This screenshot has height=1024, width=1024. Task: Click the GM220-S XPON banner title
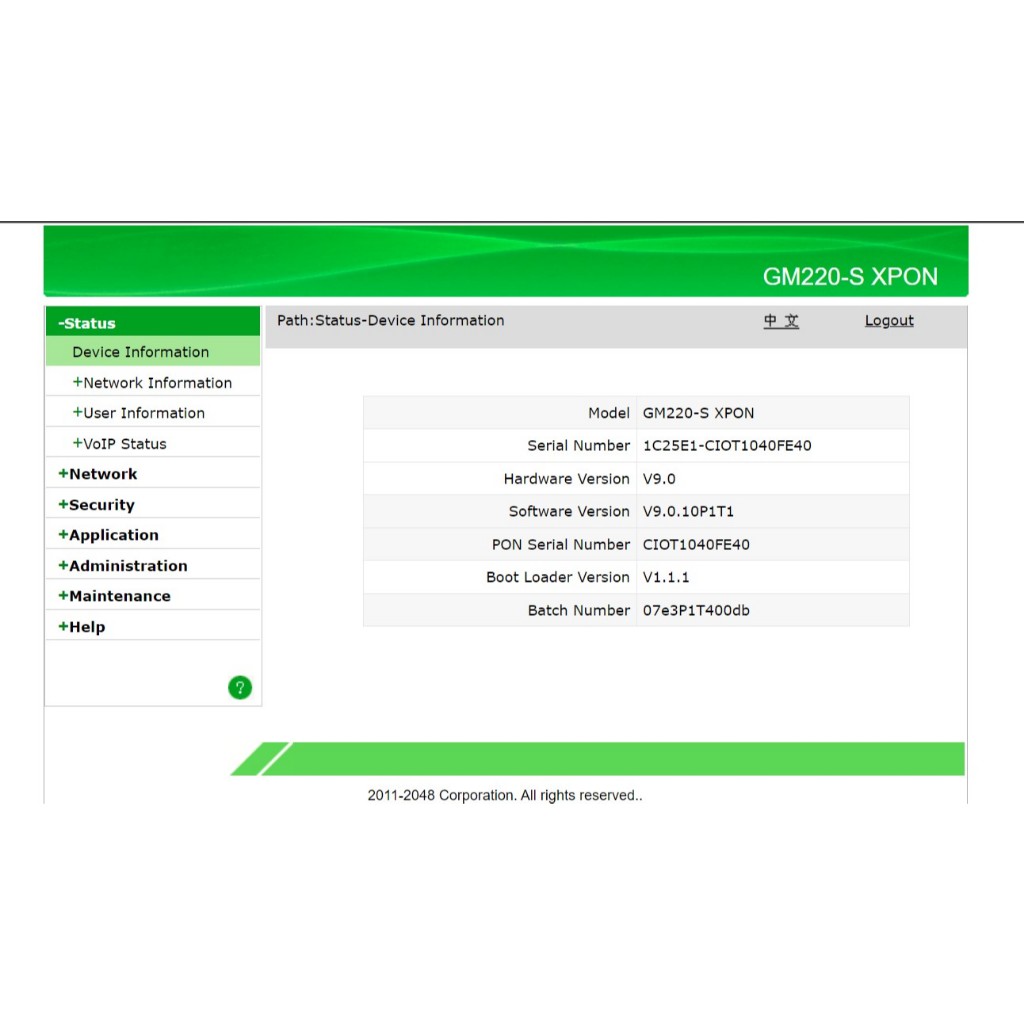(x=850, y=277)
